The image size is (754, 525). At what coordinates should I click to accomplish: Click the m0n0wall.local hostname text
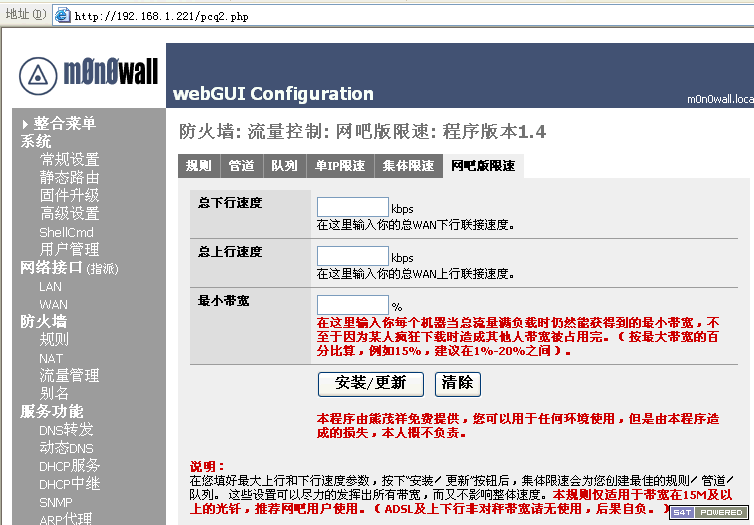pos(720,100)
